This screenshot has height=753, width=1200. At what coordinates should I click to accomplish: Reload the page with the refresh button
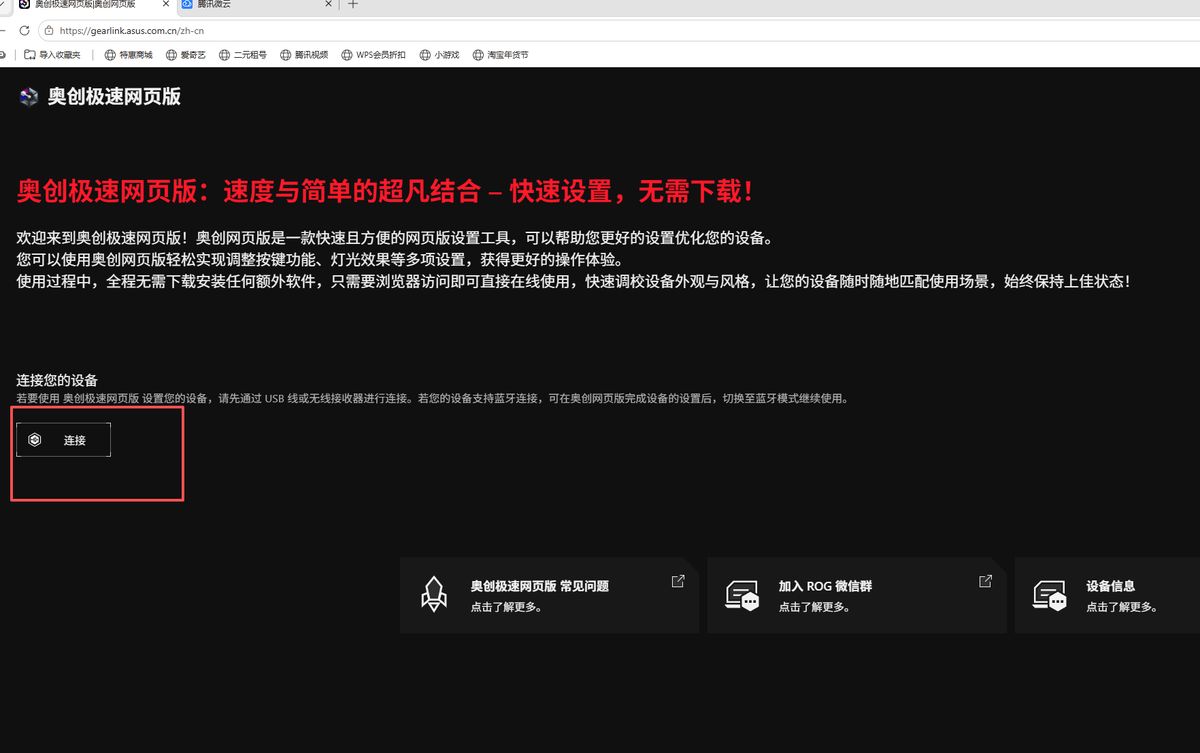(x=24, y=30)
